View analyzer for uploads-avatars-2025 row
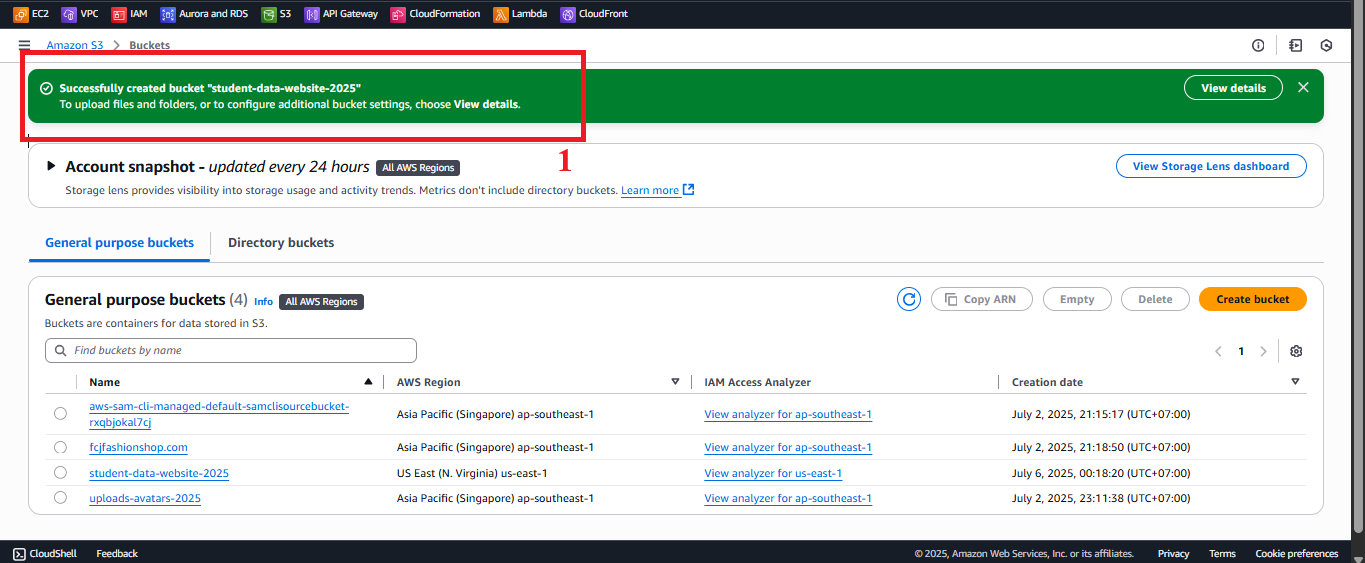Viewport: 1365px width, 563px height. pos(788,498)
